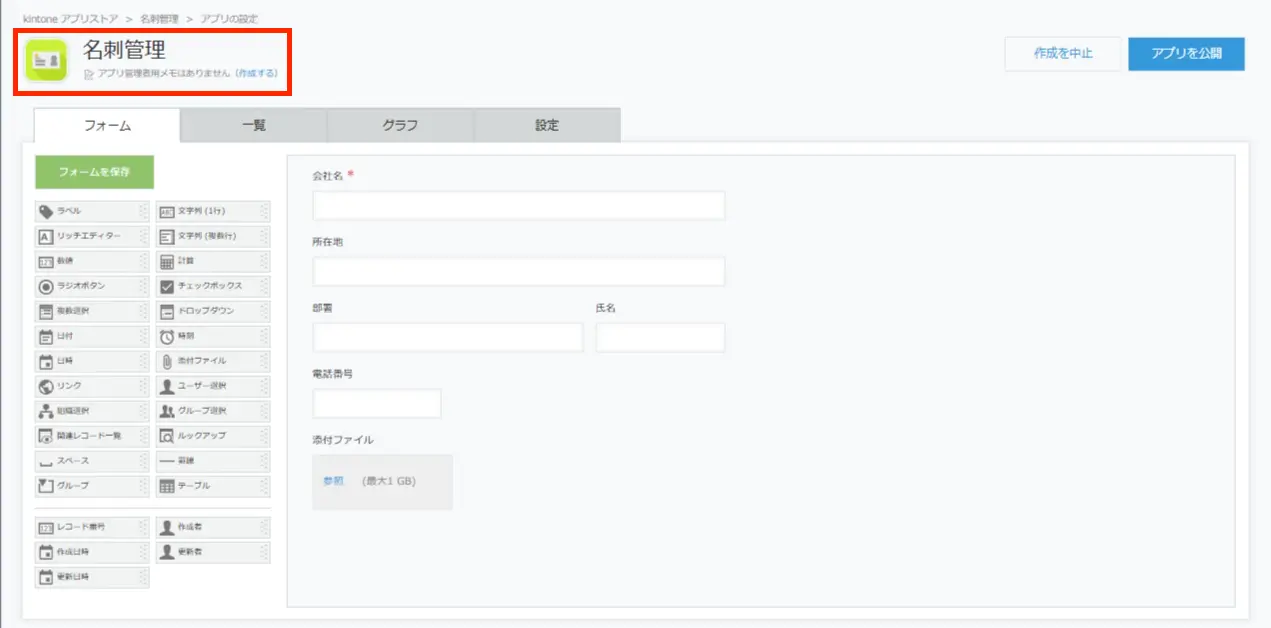
Task: Switch to the 一覧 tab
Action: pyautogui.click(x=253, y=126)
